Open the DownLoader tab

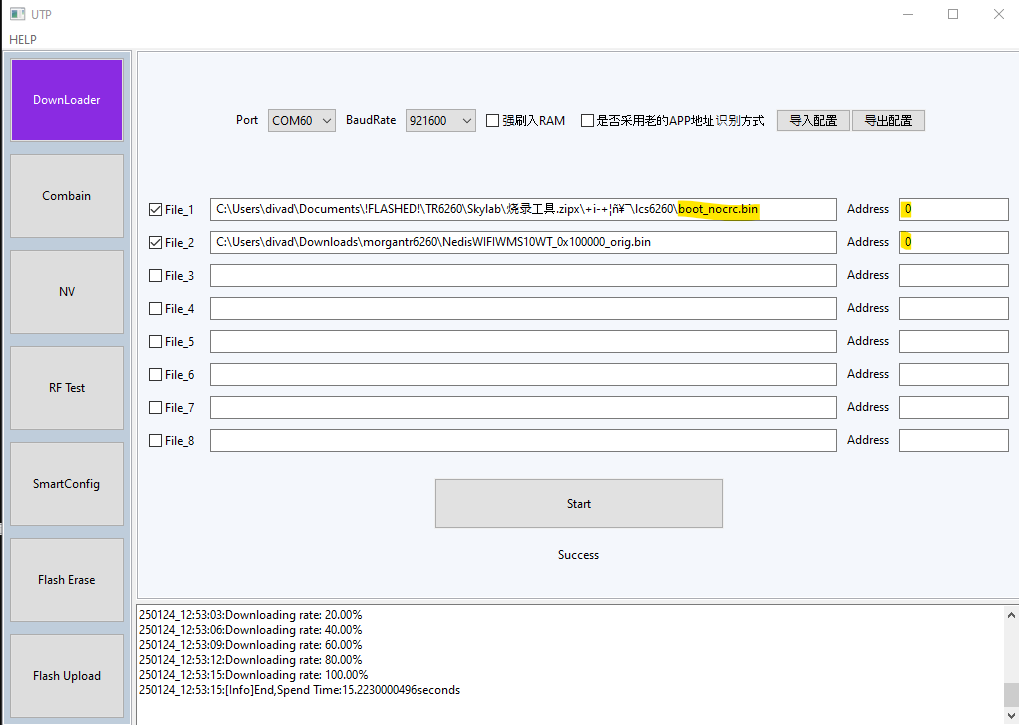tap(67, 100)
